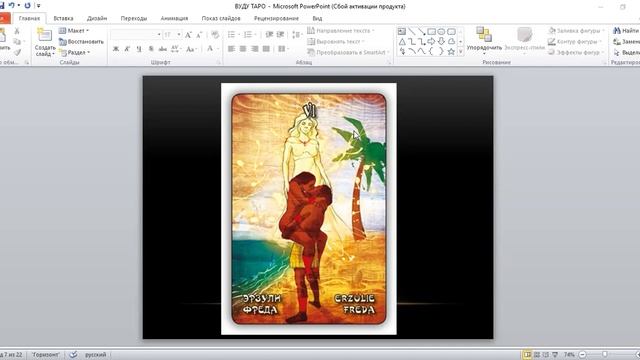Open the Макет layout dropdown

pos(73,31)
